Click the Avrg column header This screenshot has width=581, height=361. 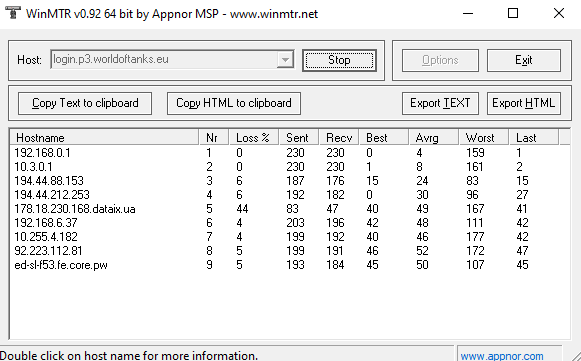434,138
